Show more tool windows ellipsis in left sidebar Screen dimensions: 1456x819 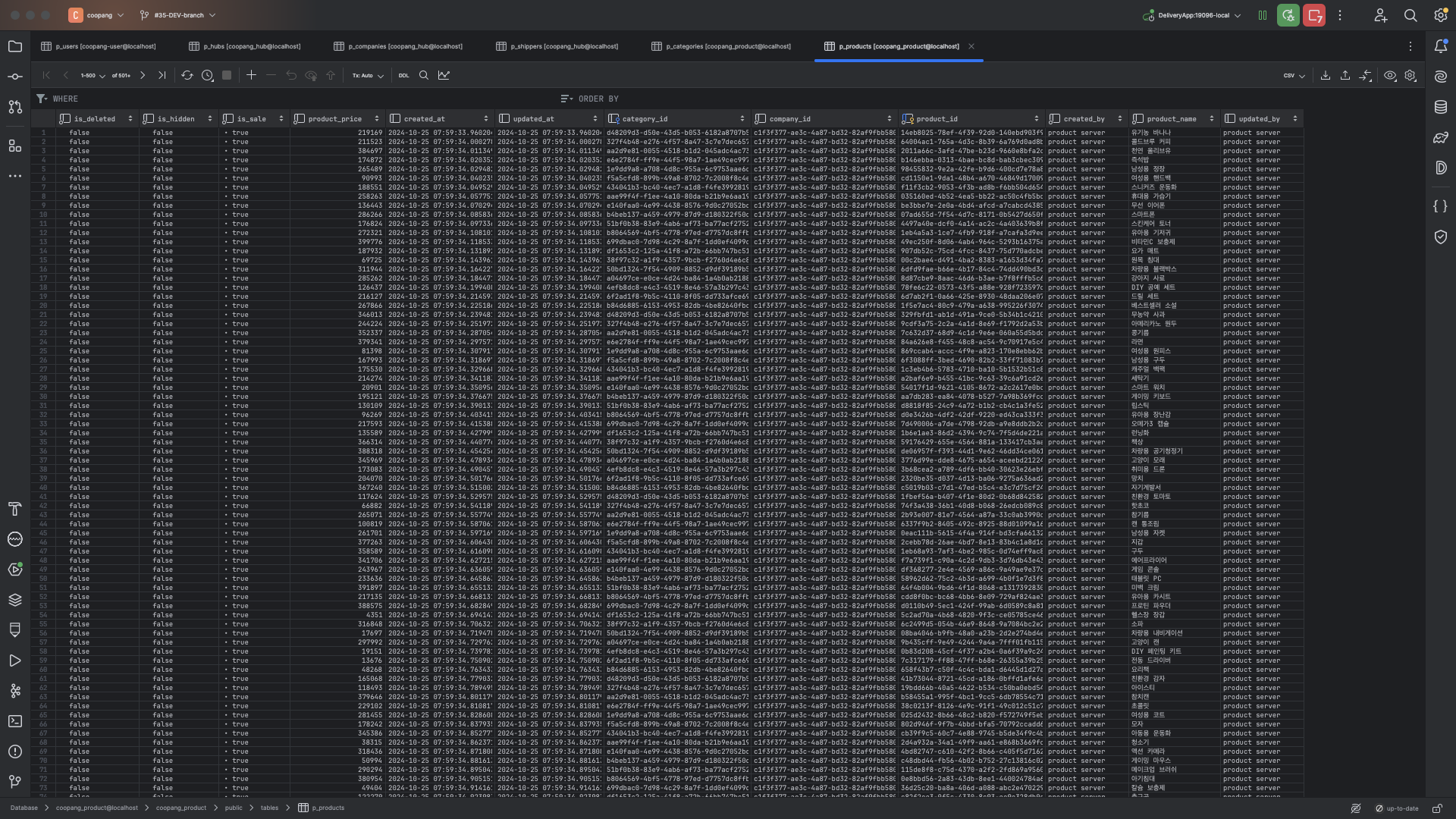(15, 175)
